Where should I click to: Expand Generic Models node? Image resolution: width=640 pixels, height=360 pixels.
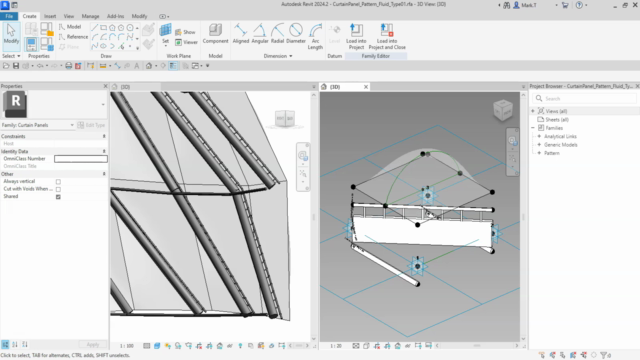[x=539, y=144]
